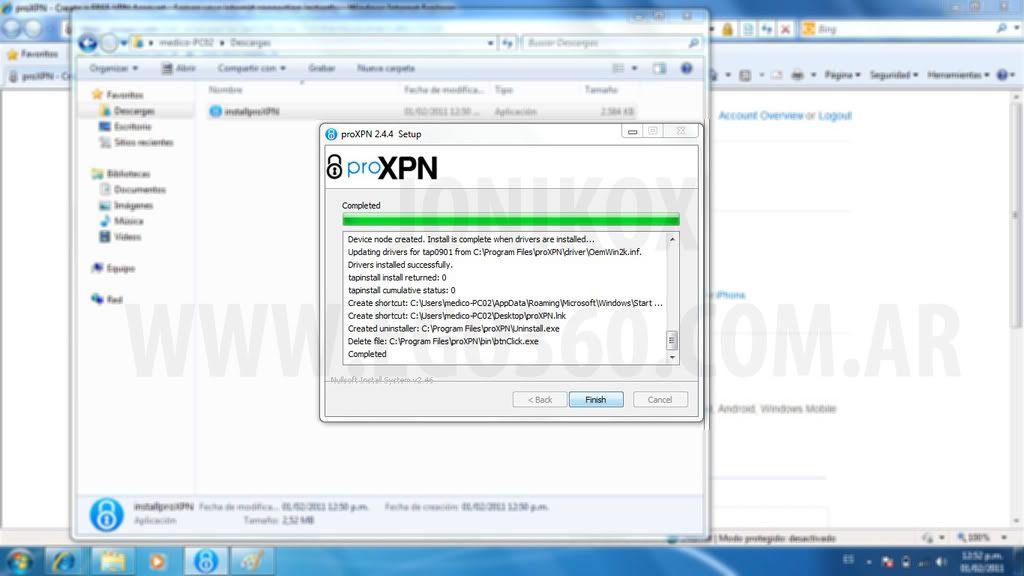Open the Favoritos button in Internet Explorer
The image size is (1024, 576).
tap(33, 54)
